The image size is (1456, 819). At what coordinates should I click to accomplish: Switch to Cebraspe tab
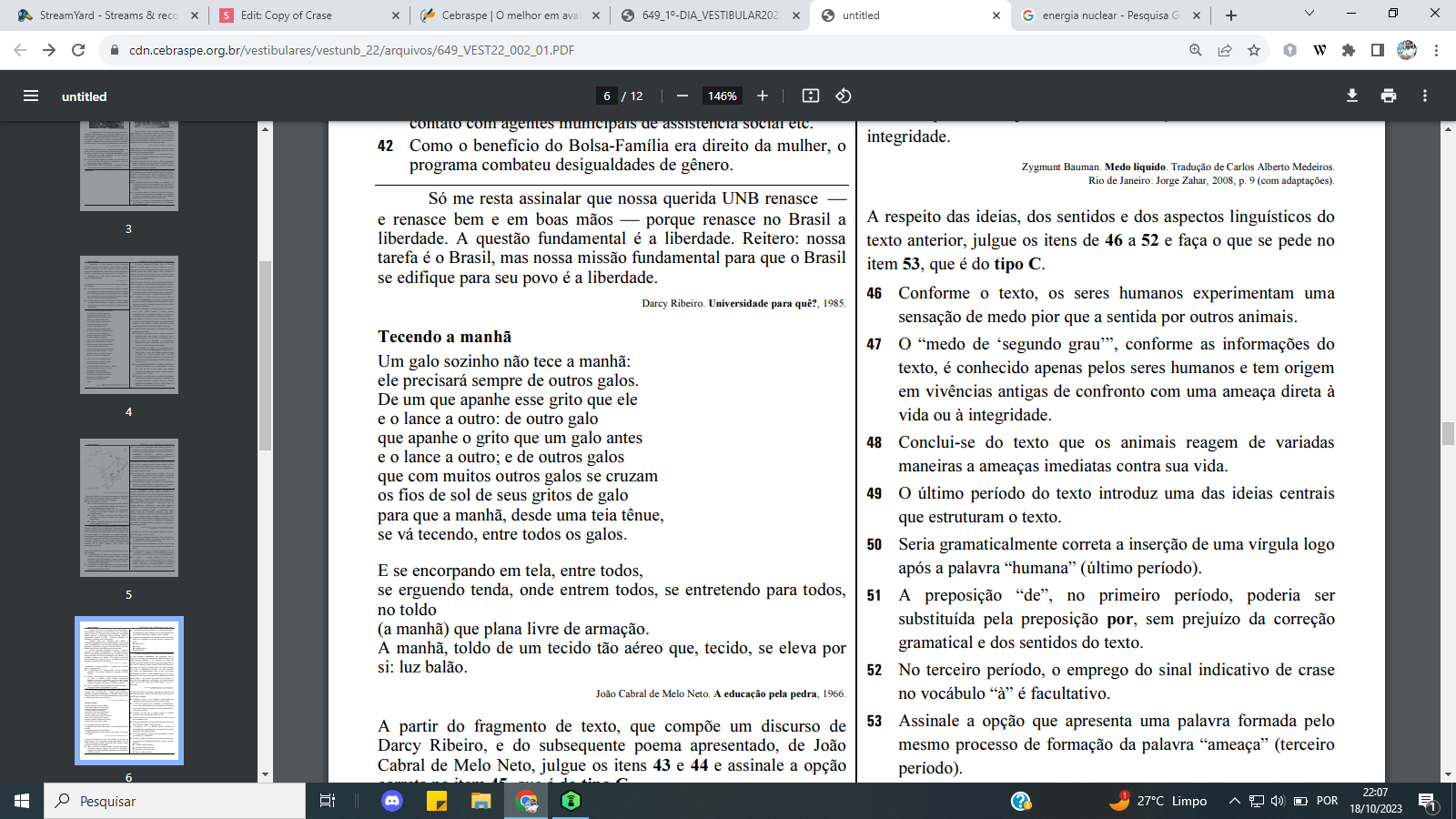[x=510, y=15]
